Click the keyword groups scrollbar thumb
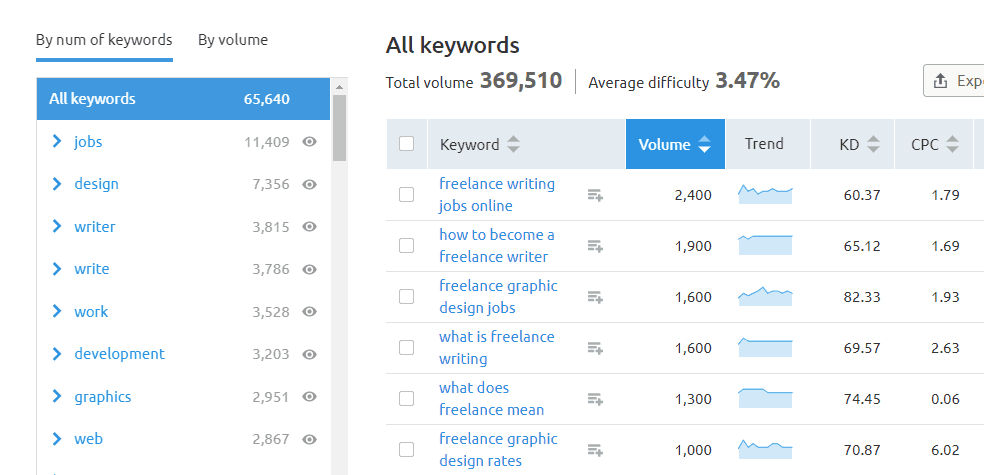 [x=340, y=128]
